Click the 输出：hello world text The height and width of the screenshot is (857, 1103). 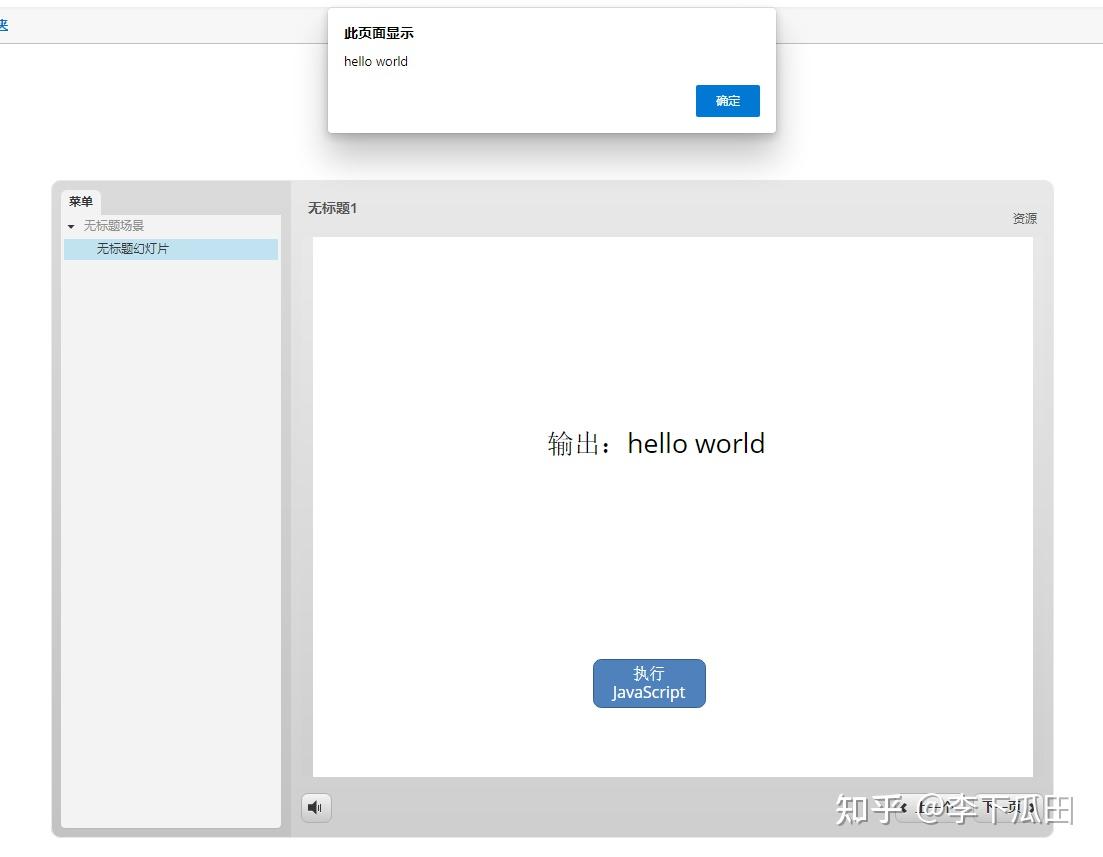point(656,443)
